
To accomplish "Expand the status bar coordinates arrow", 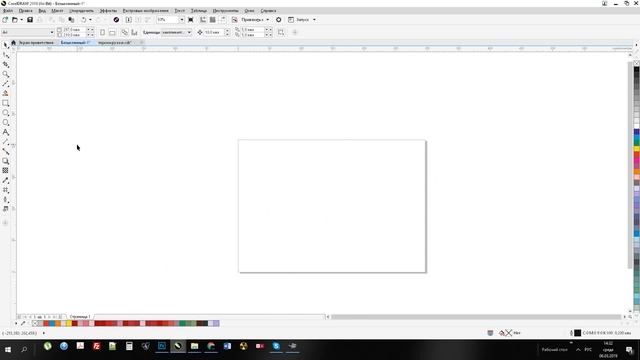I will pyautogui.click(x=44, y=333).
